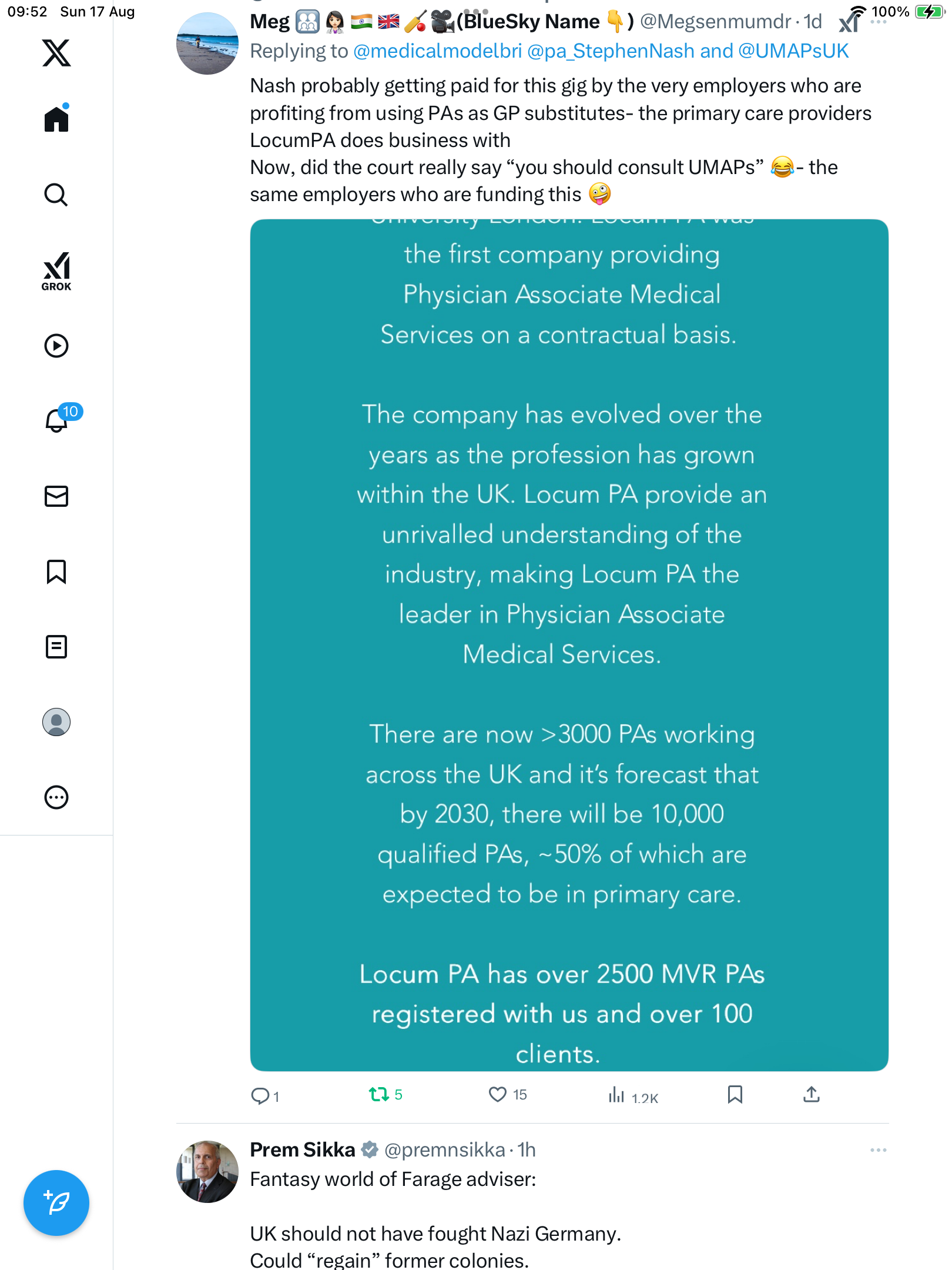
Task: Expand the More circle menu in sidebar
Action: pos(56,797)
